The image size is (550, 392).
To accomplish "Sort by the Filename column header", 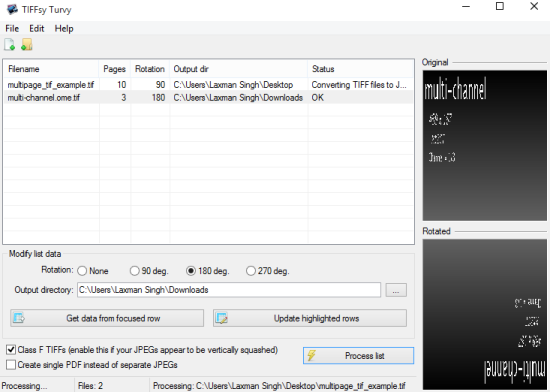I will click(x=51, y=69).
